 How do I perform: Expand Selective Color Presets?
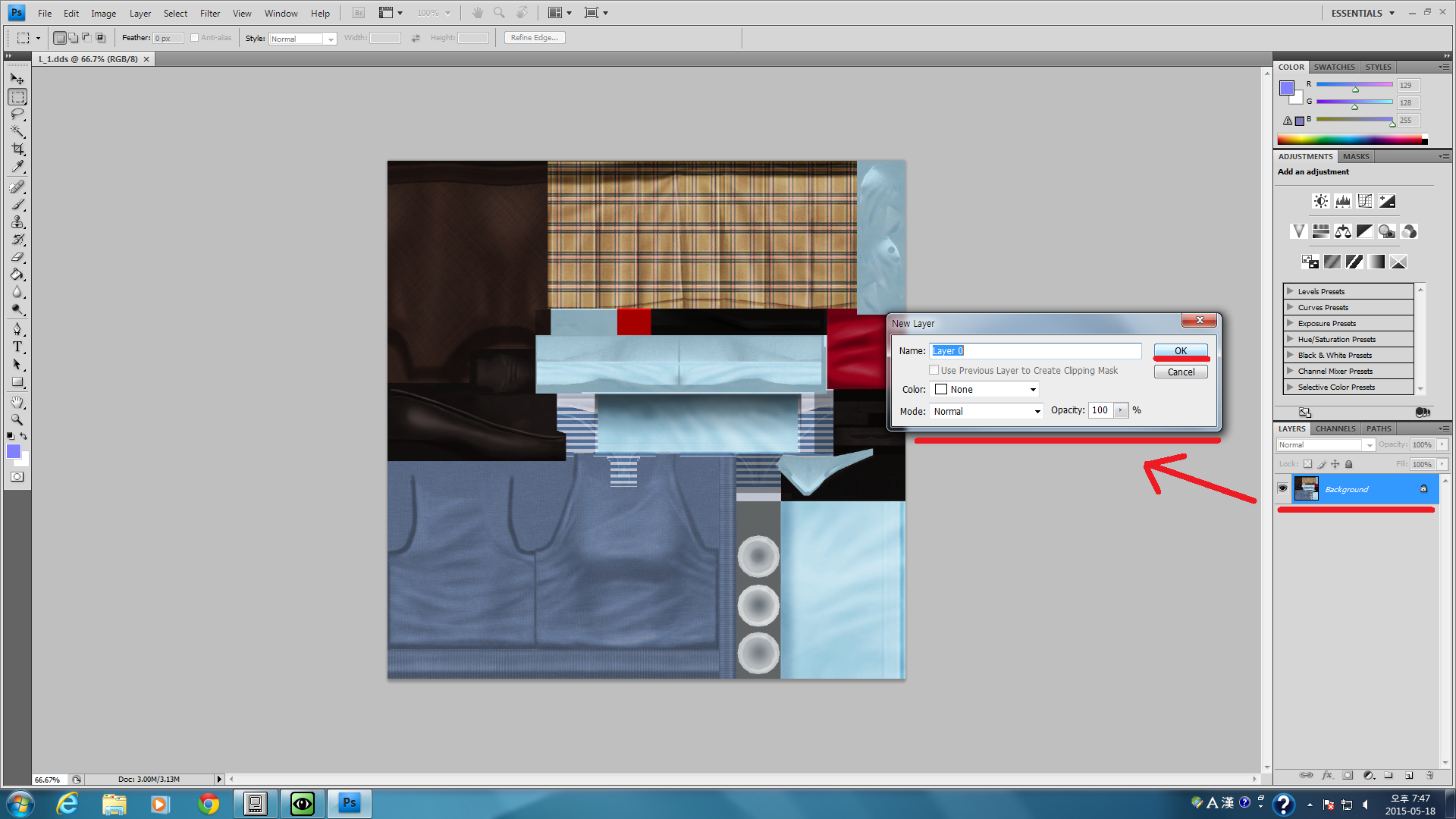pyautogui.click(x=1290, y=387)
